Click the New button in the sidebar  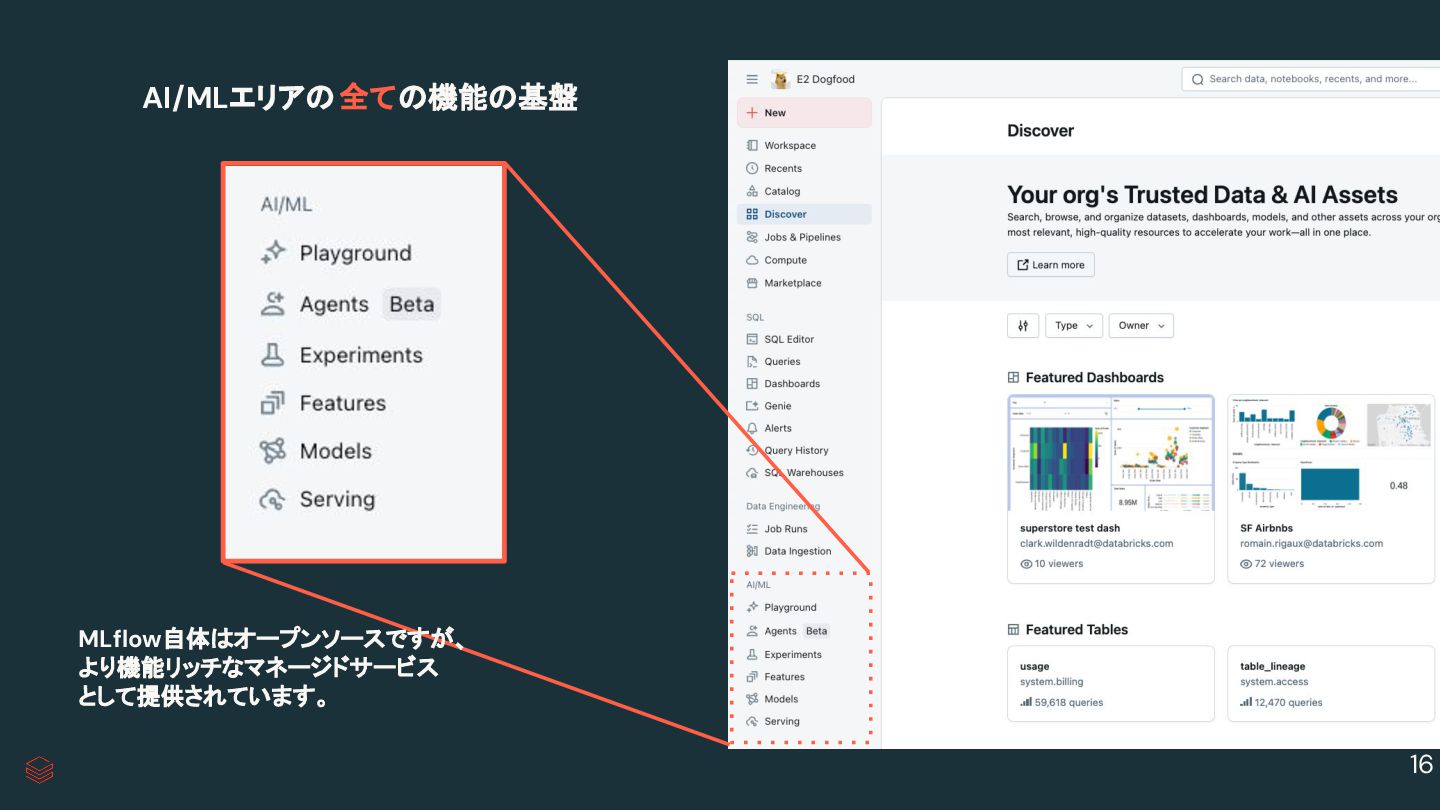[x=804, y=113]
